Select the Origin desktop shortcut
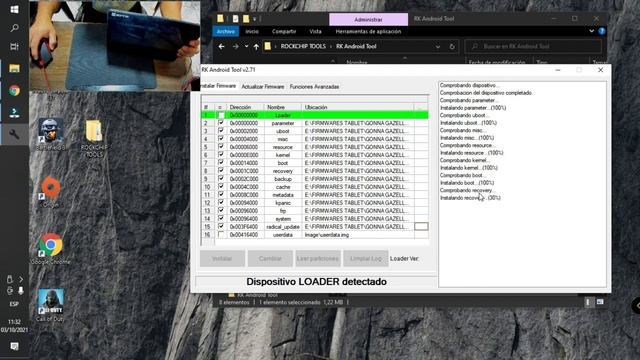The height and width of the screenshot is (360, 640). tap(51, 192)
